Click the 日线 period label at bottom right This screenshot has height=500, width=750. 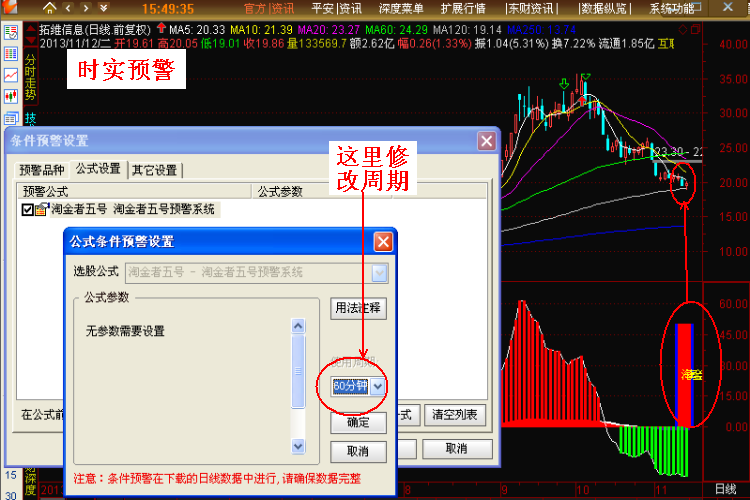click(x=725, y=489)
